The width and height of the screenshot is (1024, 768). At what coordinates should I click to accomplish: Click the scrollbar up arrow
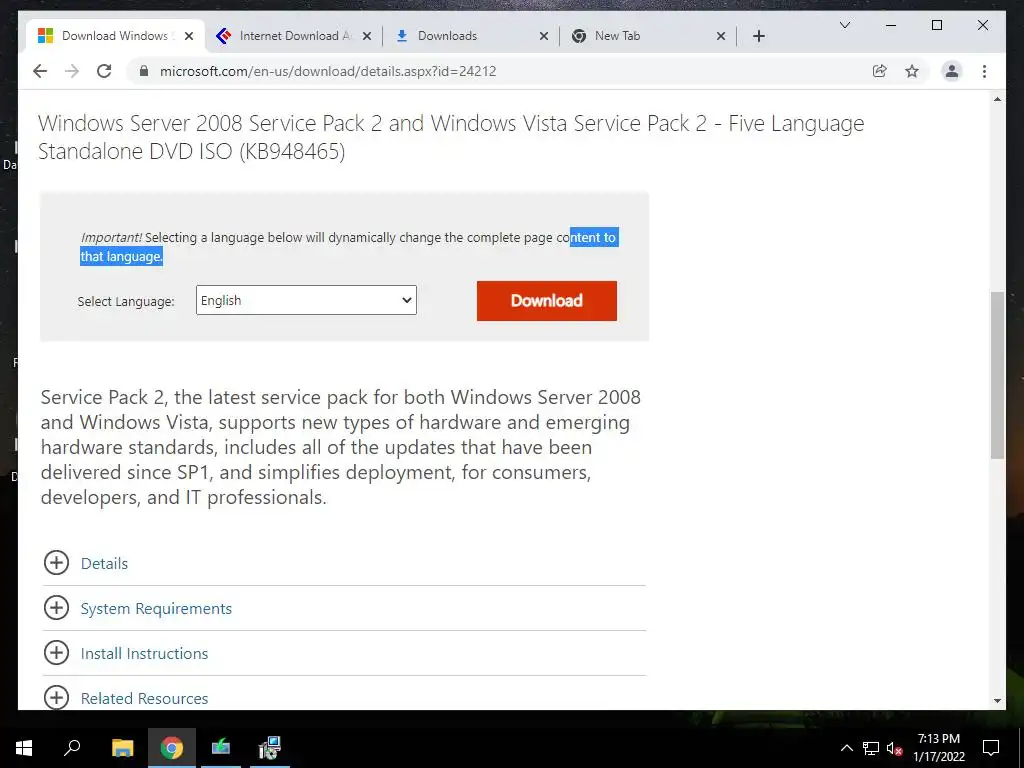click(997, 99)
